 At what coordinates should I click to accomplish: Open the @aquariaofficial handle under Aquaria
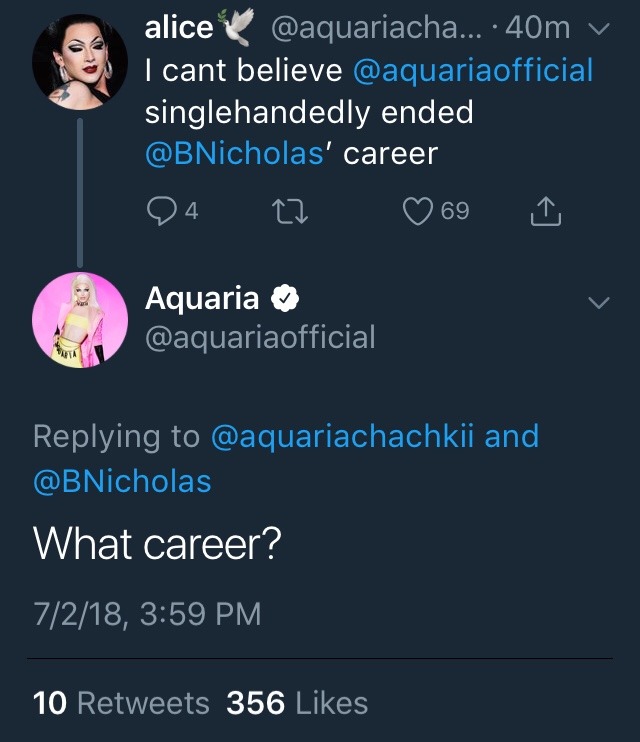260,337
